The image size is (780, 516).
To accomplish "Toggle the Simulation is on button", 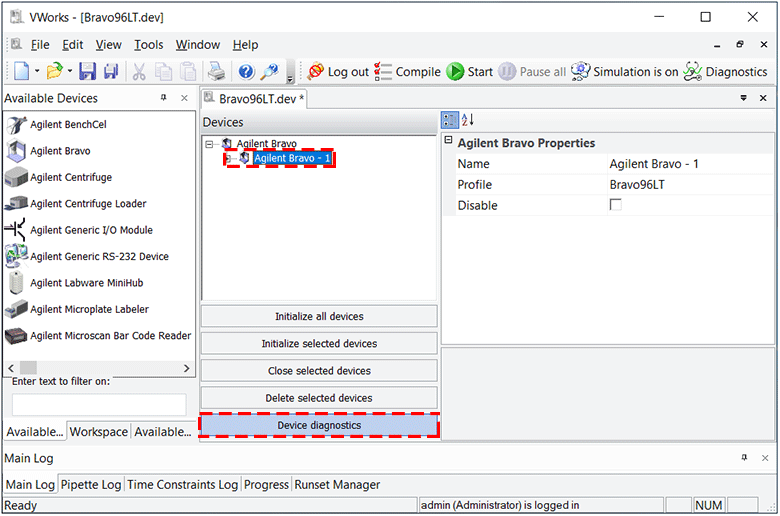I will 625,72.
